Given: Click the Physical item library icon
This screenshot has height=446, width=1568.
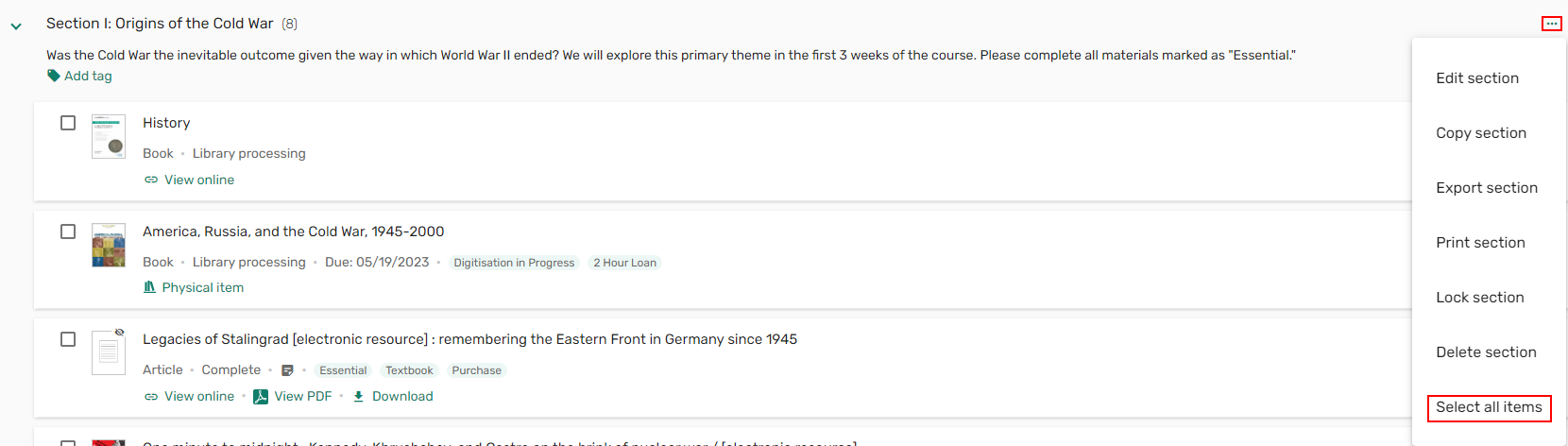Looking at the screenshot, I should (x=149, y=287).
